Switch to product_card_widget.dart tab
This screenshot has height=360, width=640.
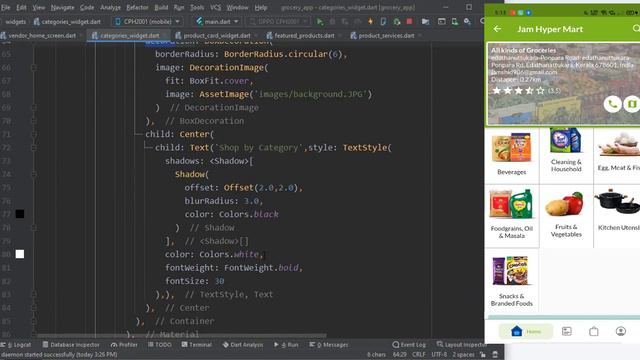217,36
